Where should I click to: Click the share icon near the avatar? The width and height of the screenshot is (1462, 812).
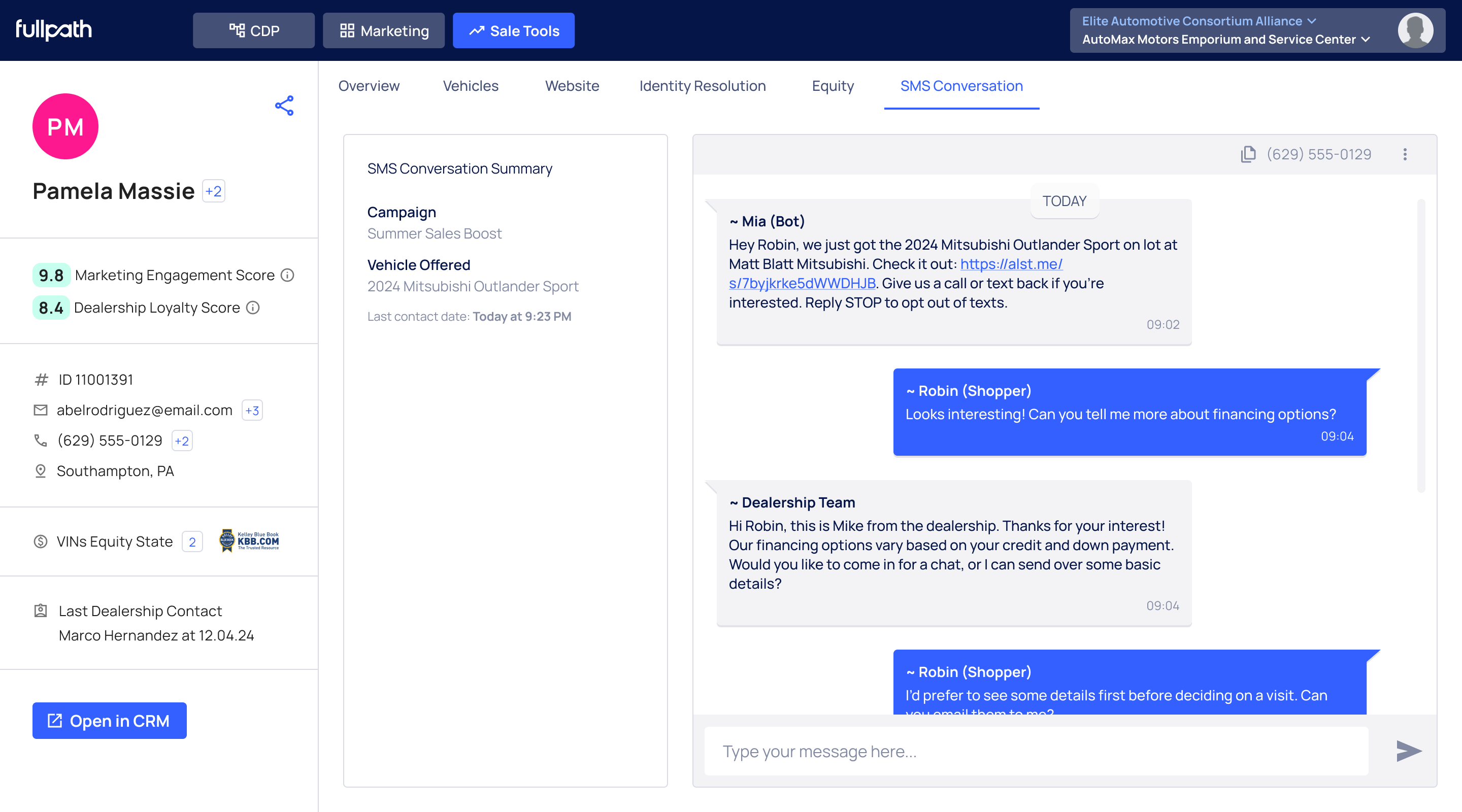tap(284, 106)
